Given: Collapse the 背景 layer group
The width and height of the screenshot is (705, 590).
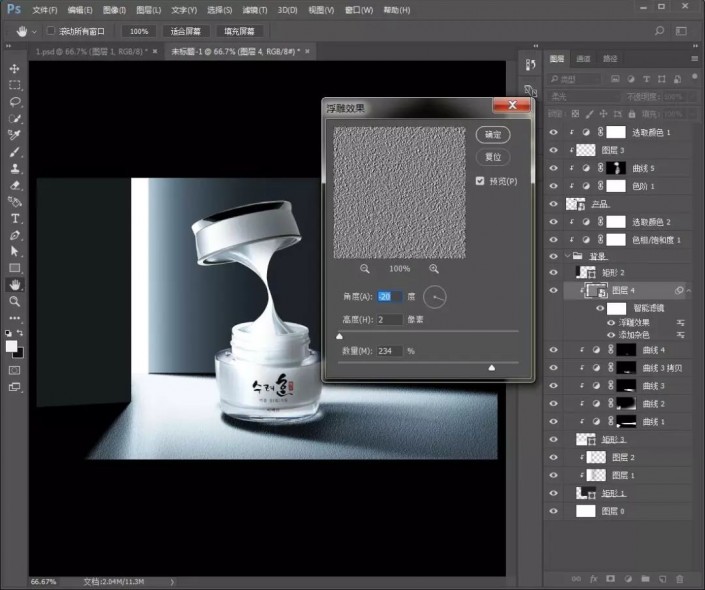Looking at the screenshot, I should pyautogui.click(x=567, y=256).
